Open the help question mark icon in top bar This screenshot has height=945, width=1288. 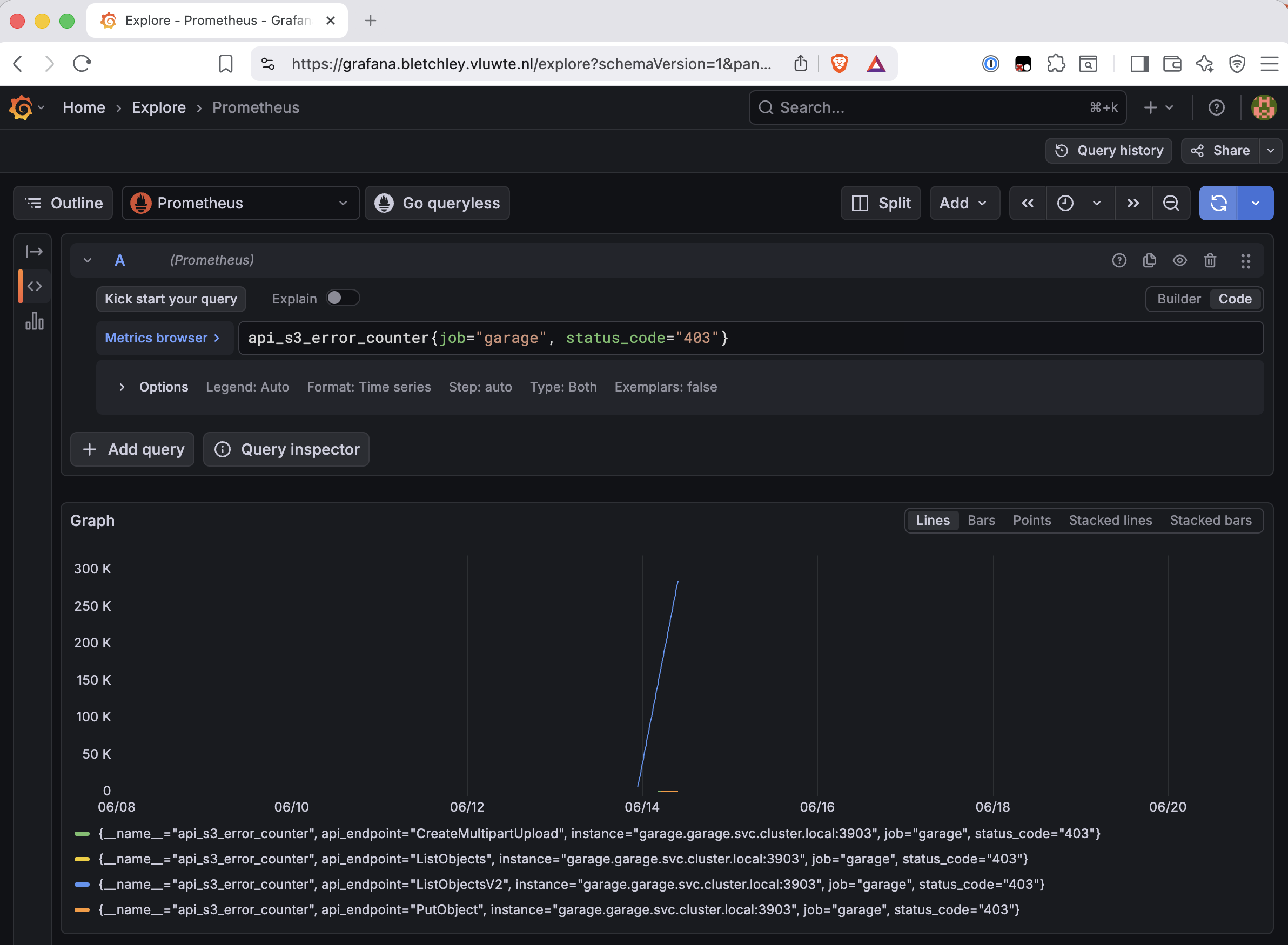(x=1217, y=107)
